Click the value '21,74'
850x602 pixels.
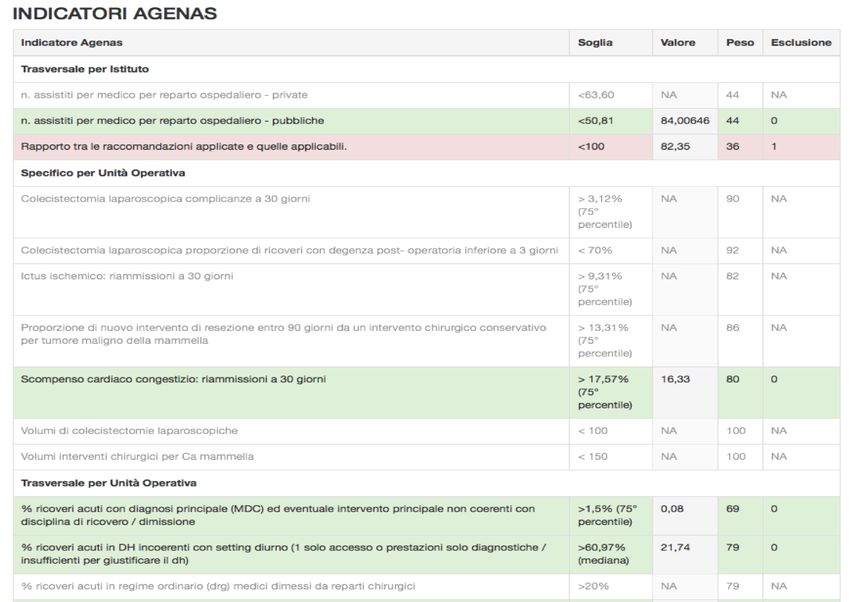(675, 547)
